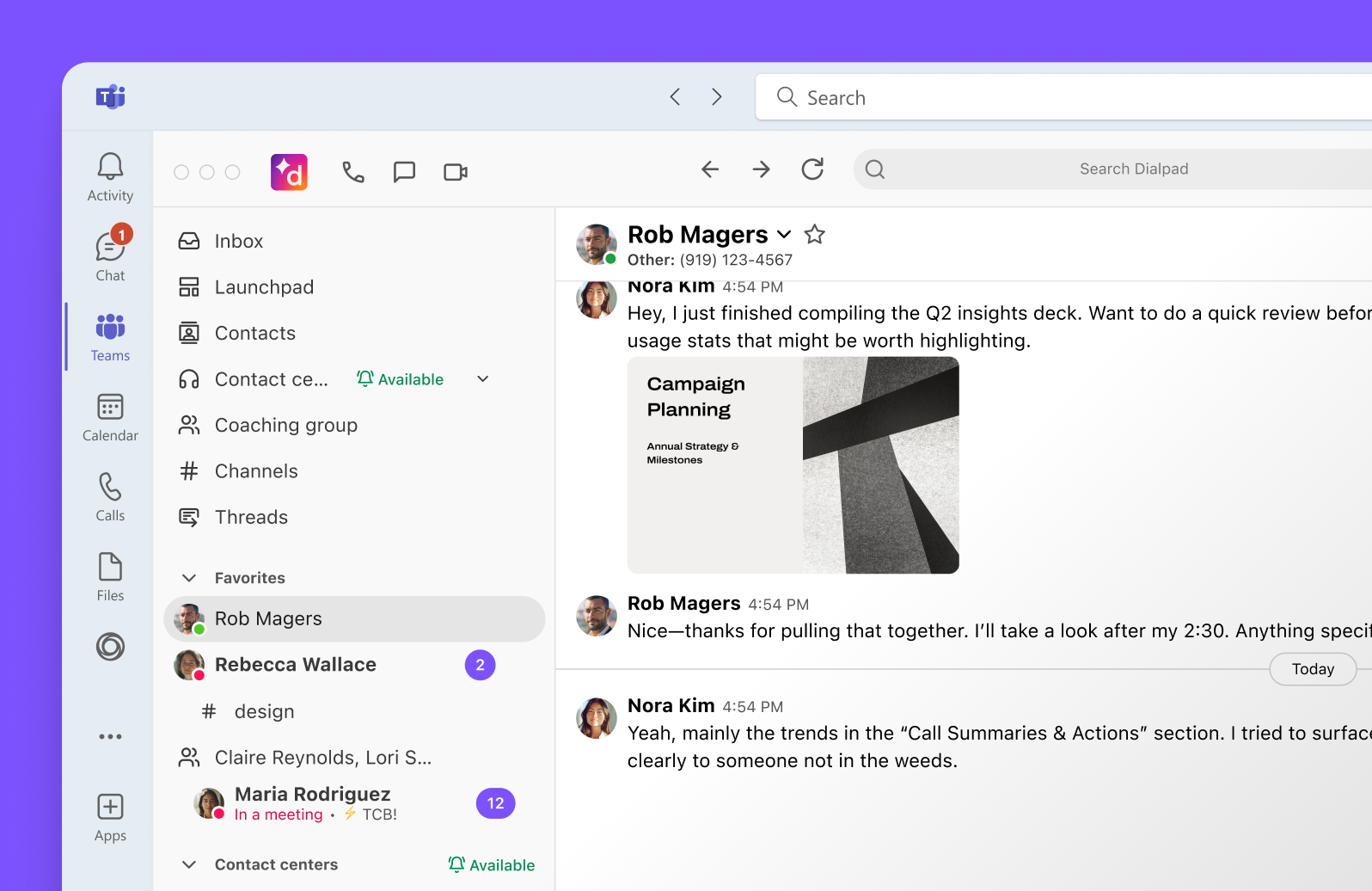Screen dimensions: 1372x891
Task: Click Nora Kim avatar on Q2 message
Action: [597, 299]
